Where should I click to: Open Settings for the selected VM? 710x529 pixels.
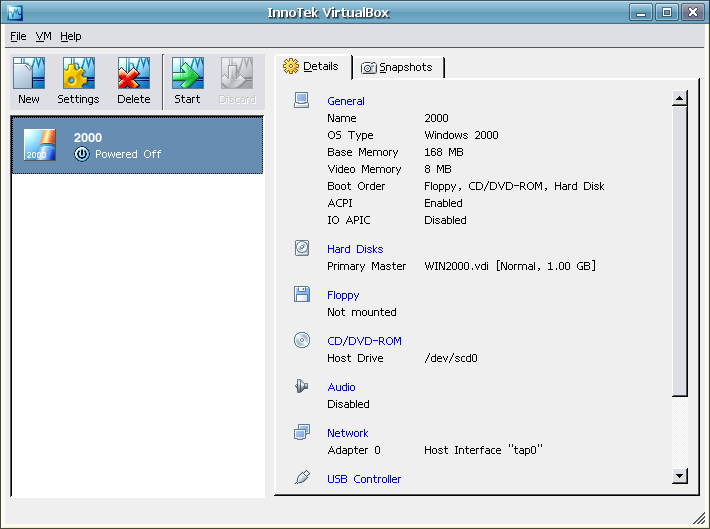(x=78, y=82)
